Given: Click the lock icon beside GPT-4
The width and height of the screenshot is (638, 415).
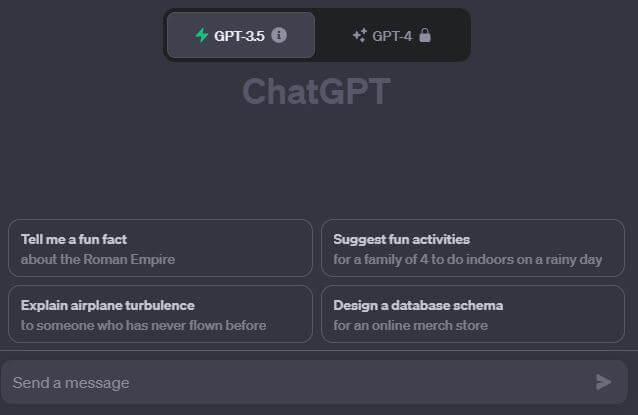Looking at the screenshot, I should [425, 35].
